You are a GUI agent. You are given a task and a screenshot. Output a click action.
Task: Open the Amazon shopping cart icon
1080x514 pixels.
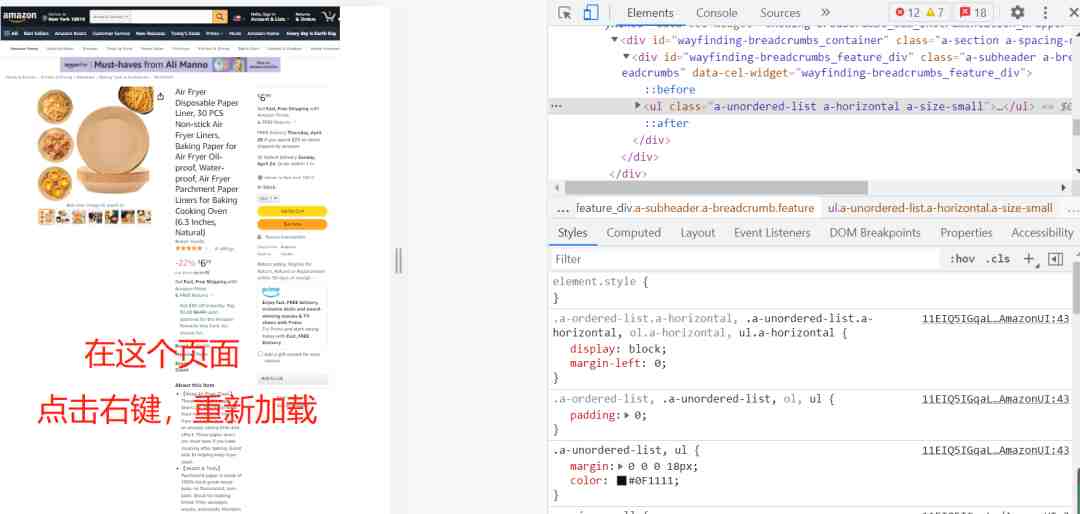coord(330,17)
